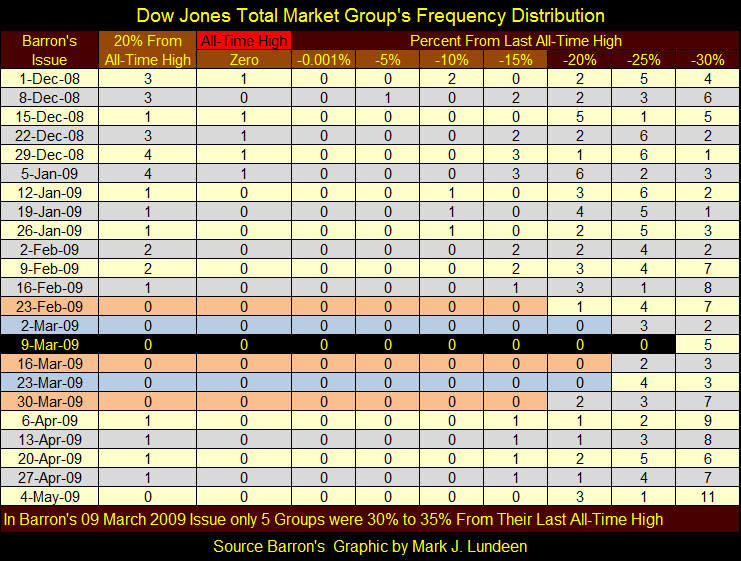741x561 pixels.
Task: Select the '1-Dec-08' date cell
Action: click(x=50, y=78)
